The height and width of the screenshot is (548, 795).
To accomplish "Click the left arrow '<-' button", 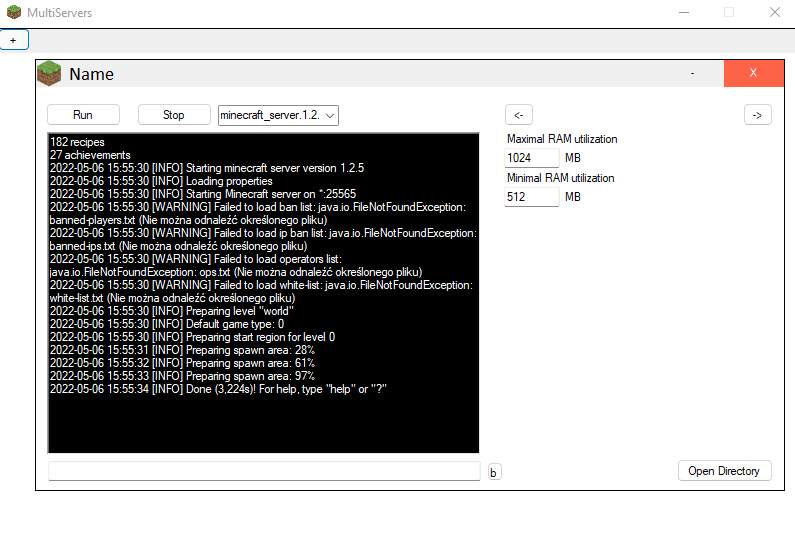I will point(519,115).
